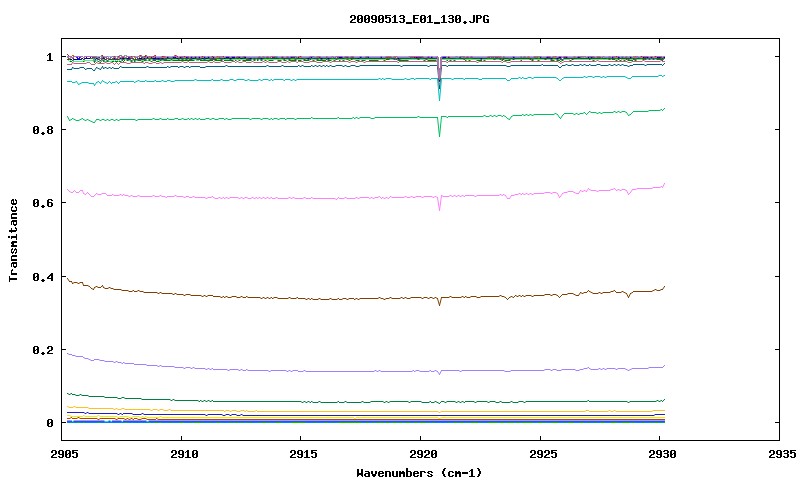Click the y-axis tick label 0
This screenshot has height=480, width=800.
pos(49,423)
